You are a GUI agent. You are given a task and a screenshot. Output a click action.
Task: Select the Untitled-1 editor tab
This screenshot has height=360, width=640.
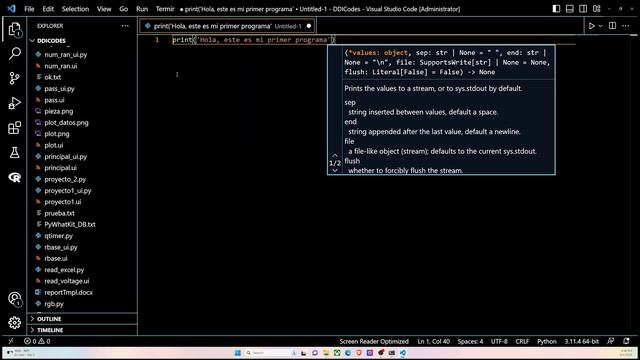tap(227, 26)
